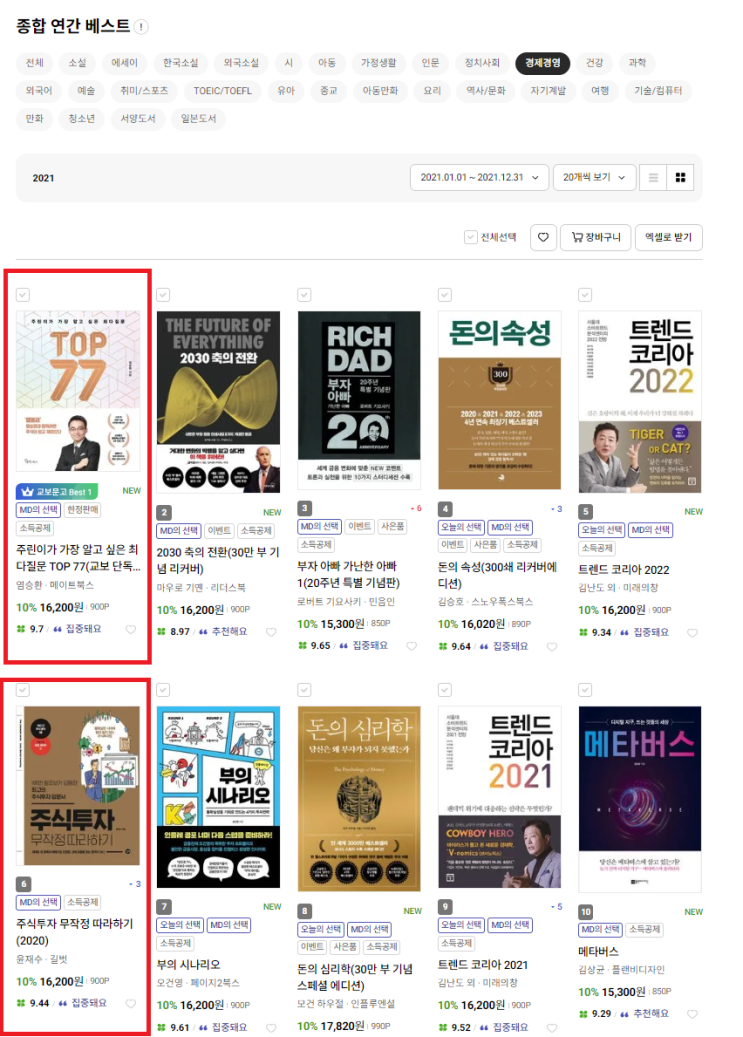743x1037 pixels.
Task: Click 한정판매 tag on TOP 77 book
Action: pos(83,510)
